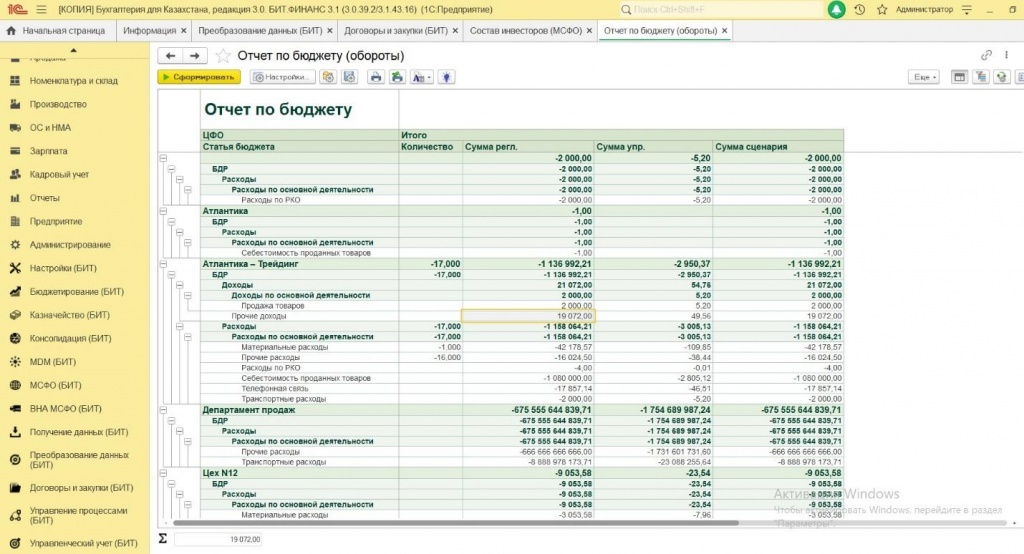Open the Еще menu
Image resolution: width=1024 pixels, height=554 pixels.
coord(923,77)
